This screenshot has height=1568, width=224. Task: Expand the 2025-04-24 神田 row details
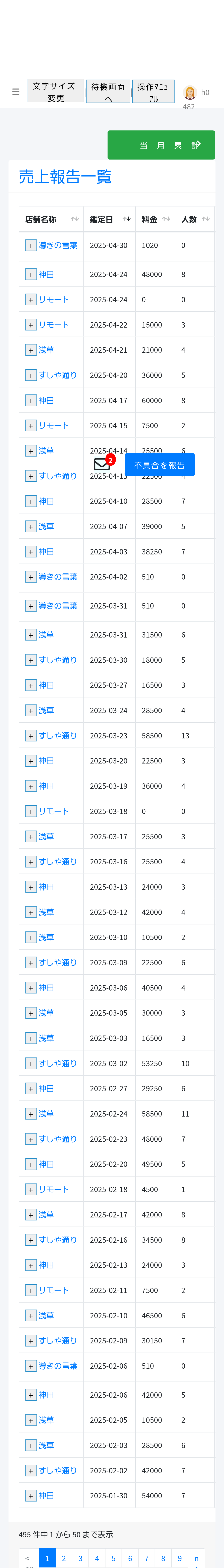[30, 275]
